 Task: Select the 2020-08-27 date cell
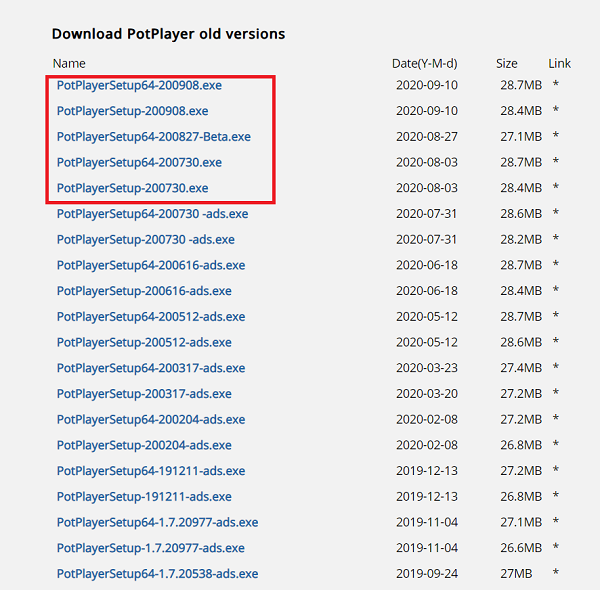pyautogui.click(x=427, y=137)
